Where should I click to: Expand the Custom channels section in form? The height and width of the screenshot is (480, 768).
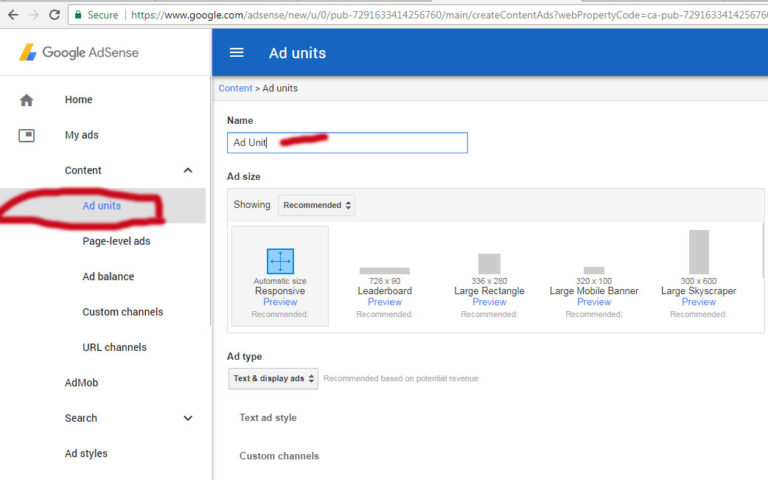pos(279,456)
